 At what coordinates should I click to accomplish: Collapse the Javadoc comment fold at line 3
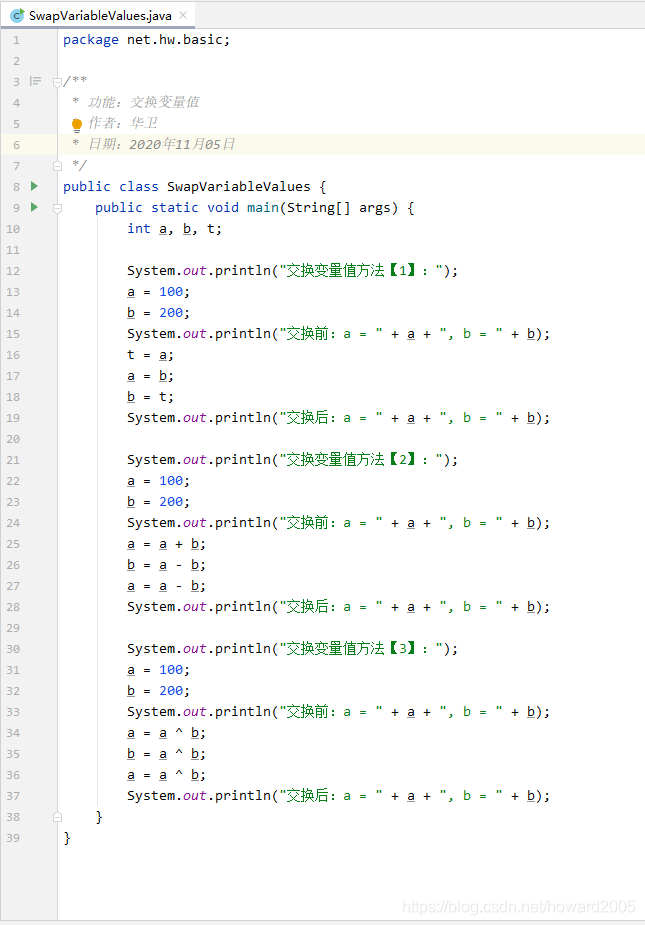[57, 82]
